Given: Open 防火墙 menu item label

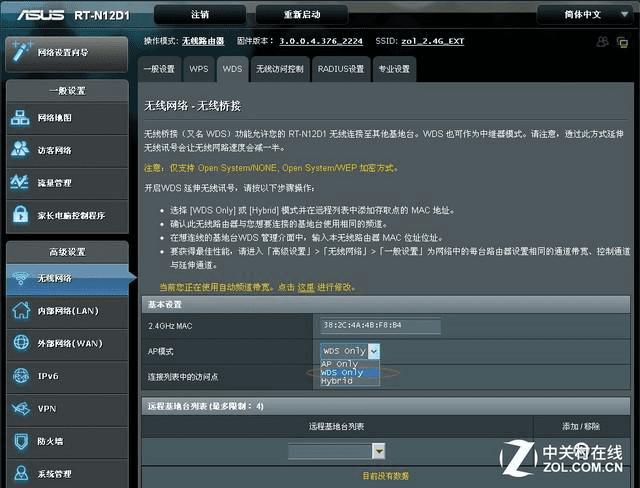Looking at the screenshot, I should tap(50, 441).
